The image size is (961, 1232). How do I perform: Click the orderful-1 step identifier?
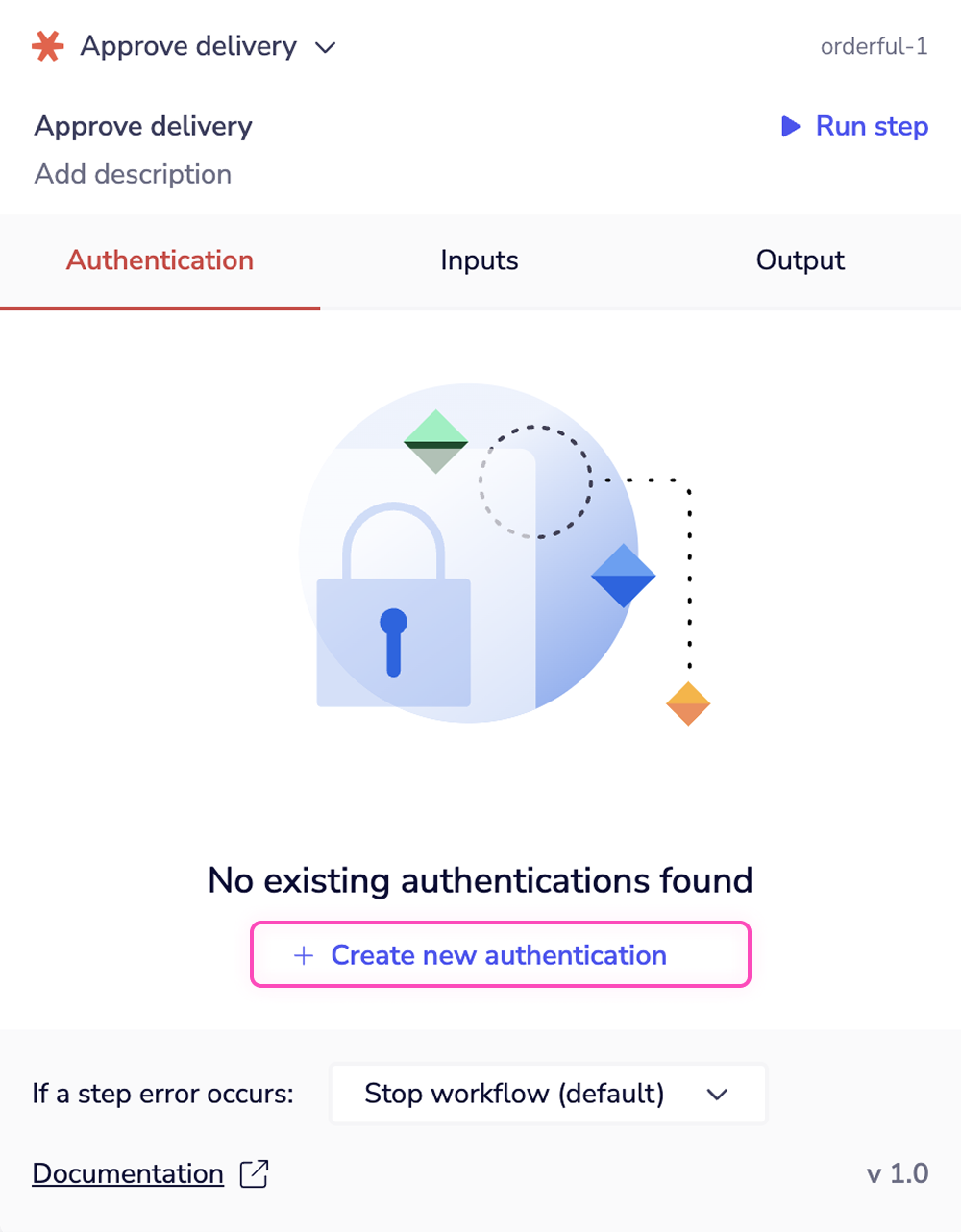875,46
